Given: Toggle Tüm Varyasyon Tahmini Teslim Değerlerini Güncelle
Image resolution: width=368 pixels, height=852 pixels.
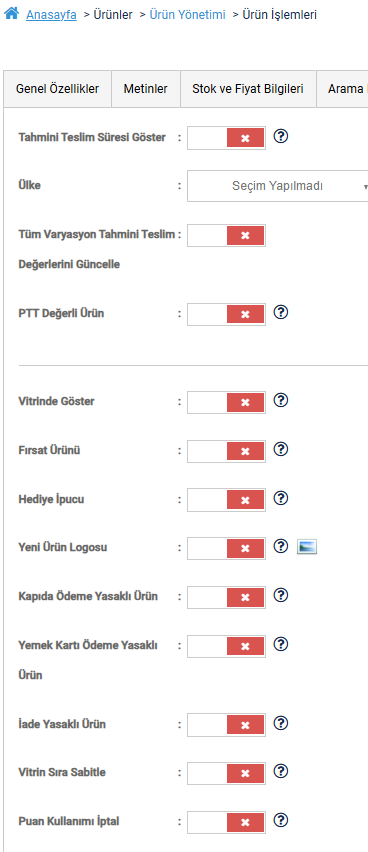Looking at the screenshot, I should [x=226, y=235].
